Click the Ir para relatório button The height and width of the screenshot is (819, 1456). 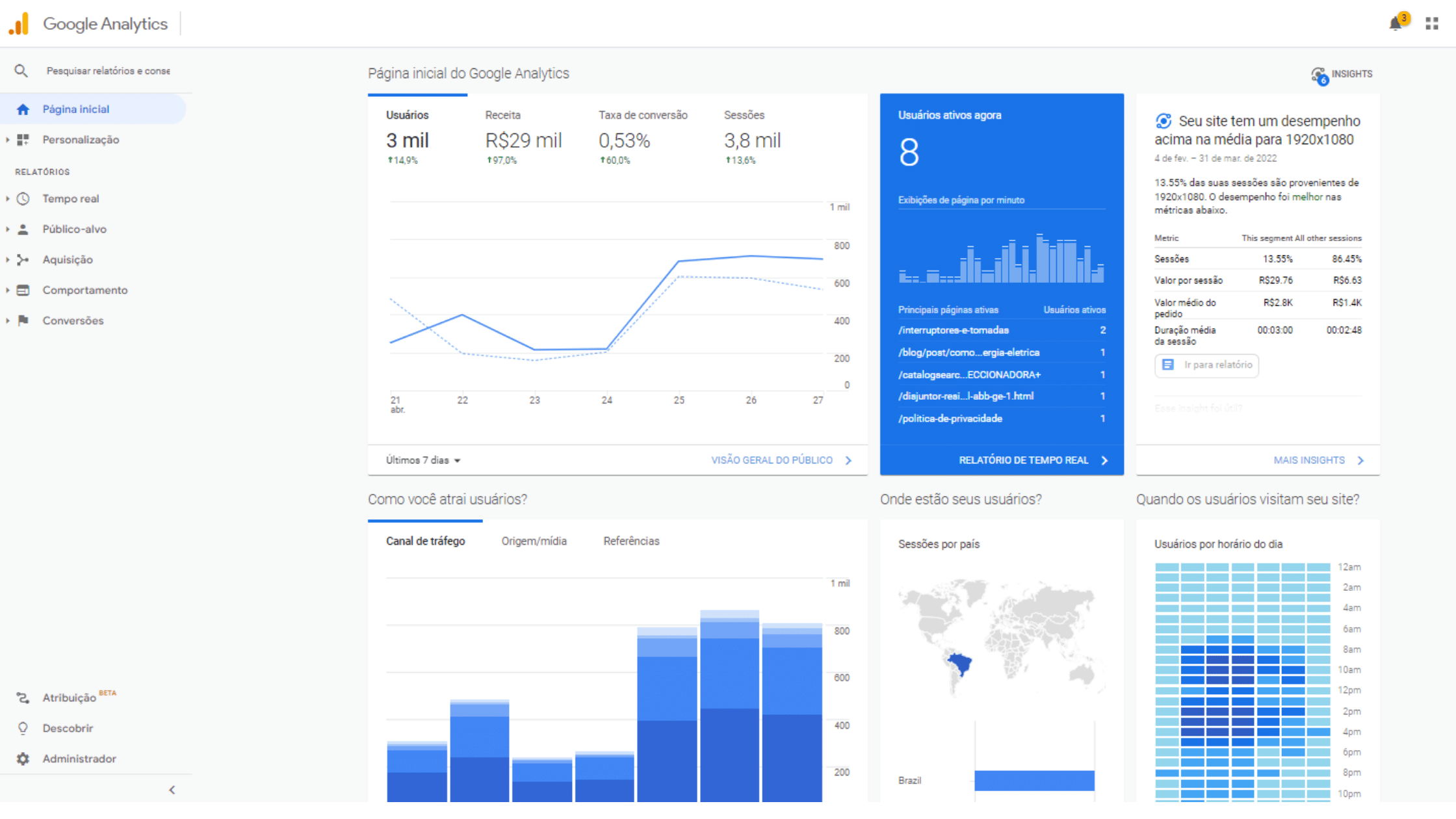coord(1206,365)
